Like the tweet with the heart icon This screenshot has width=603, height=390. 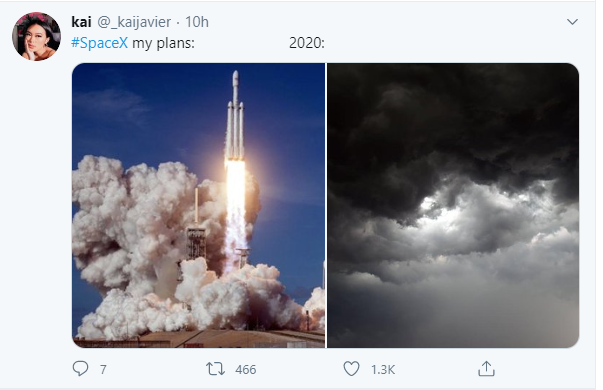point(351,368)
